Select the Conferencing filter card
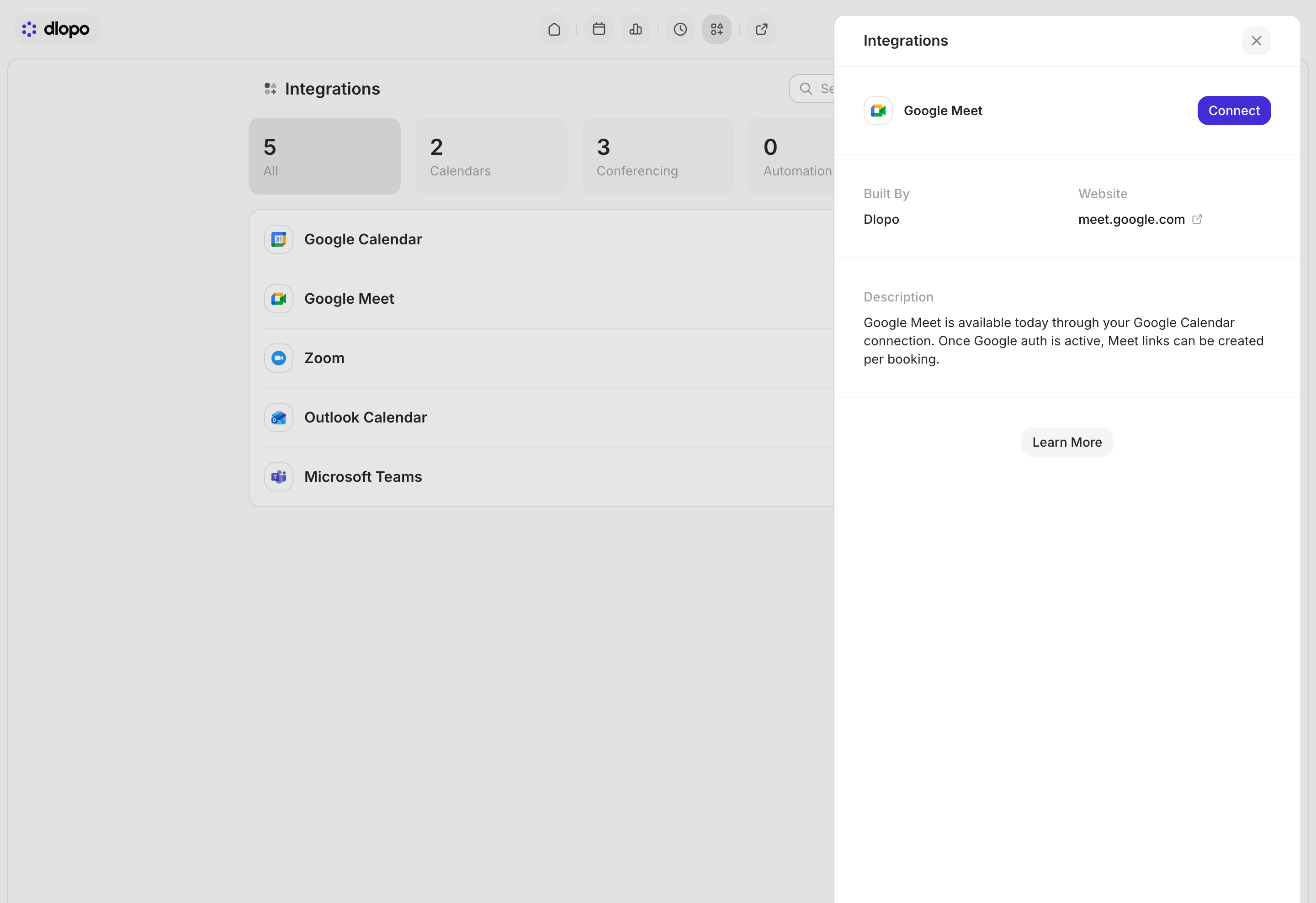The width and height of the screenshot is (1316, 903). point(658,156)
